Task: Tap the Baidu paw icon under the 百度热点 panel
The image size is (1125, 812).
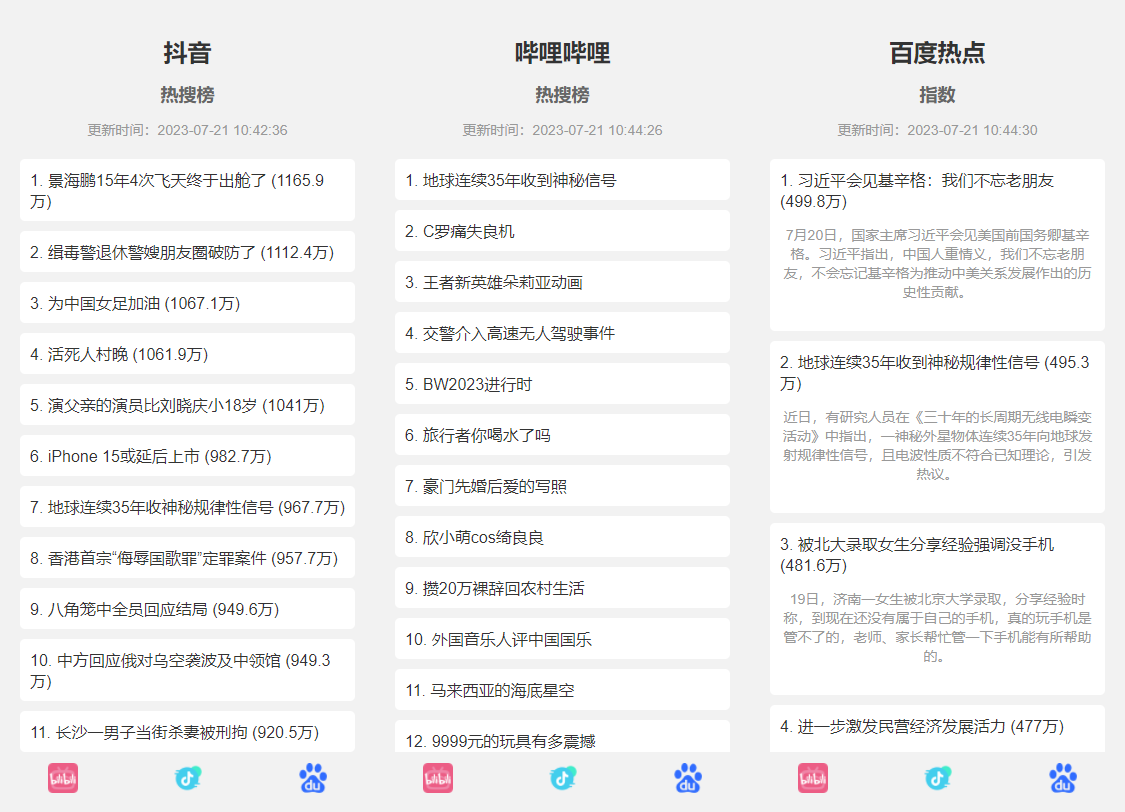Action: point(1063,778)
